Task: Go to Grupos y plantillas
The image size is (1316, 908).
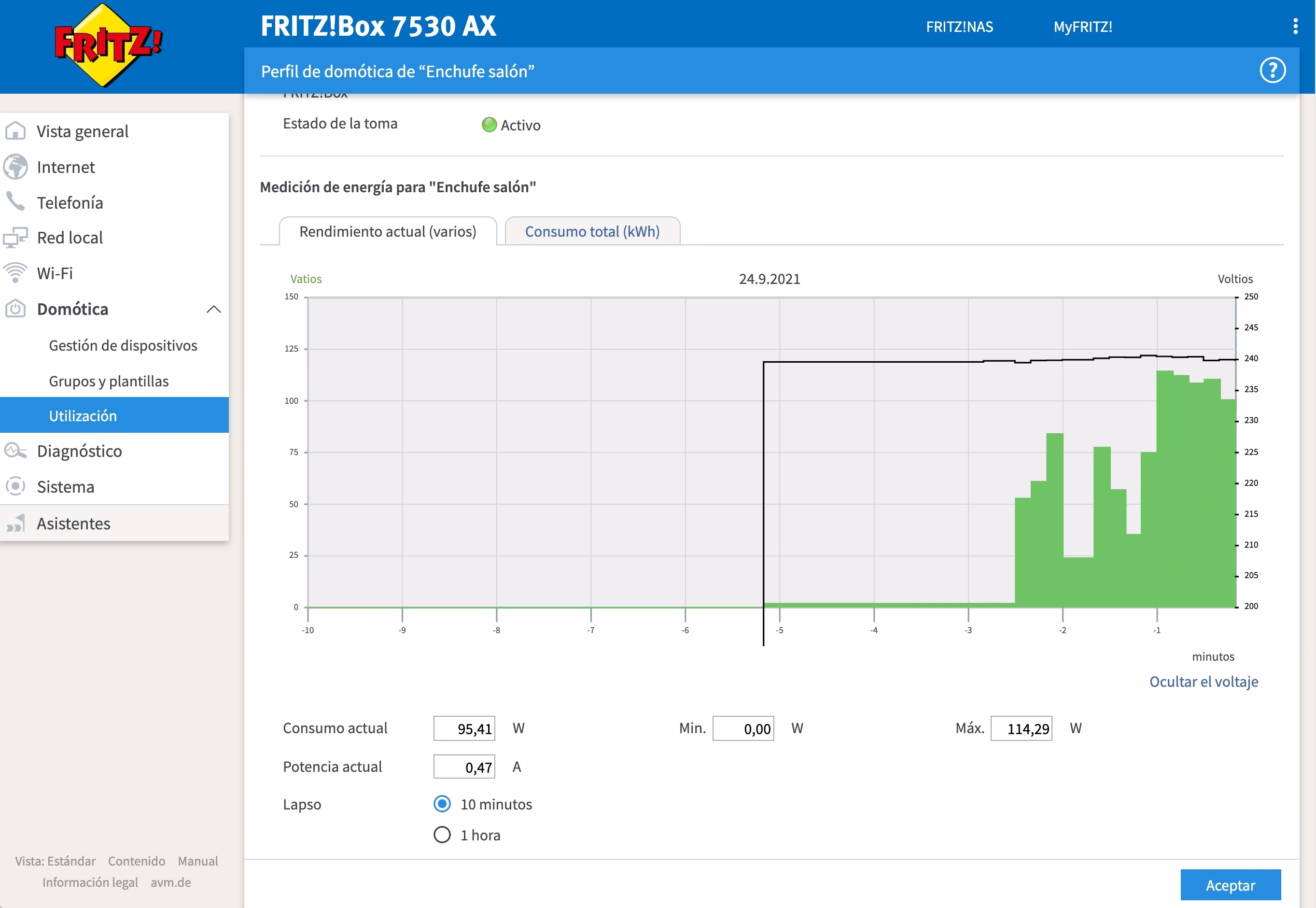Action: point(109,381)
